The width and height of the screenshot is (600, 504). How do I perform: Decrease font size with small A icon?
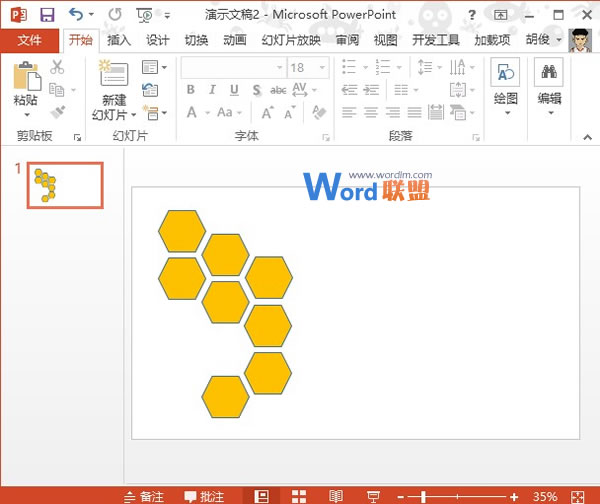click(x=290, y=113)
